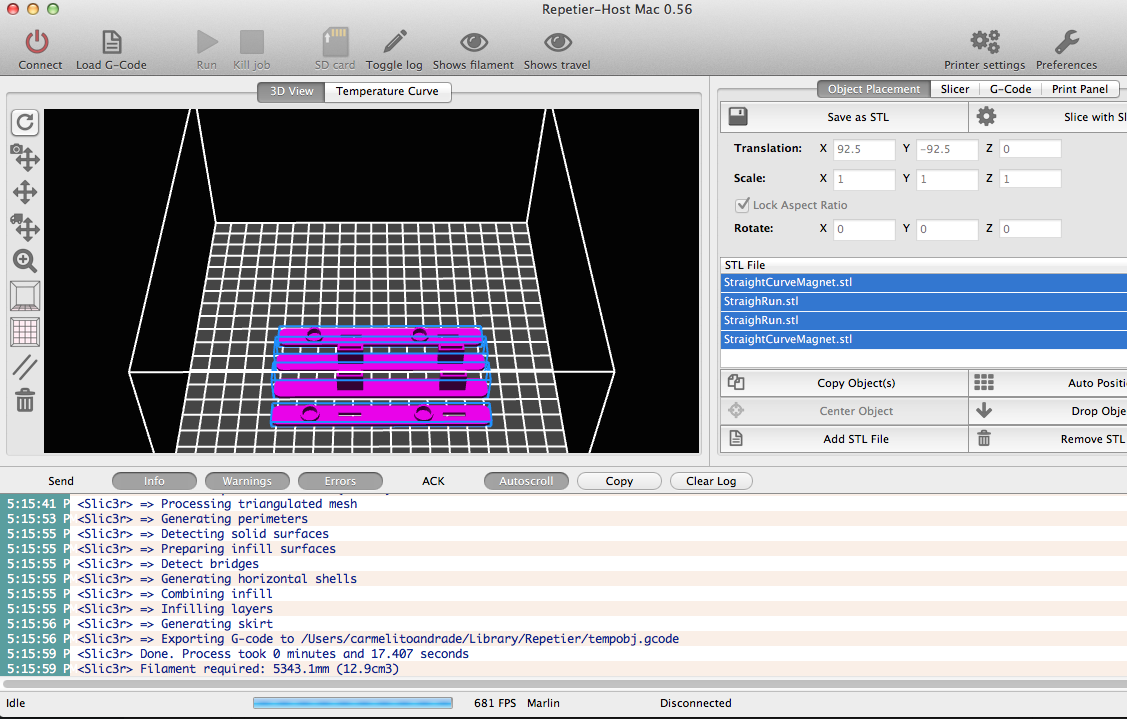Click the Kill job stop icon

(252, 42)
